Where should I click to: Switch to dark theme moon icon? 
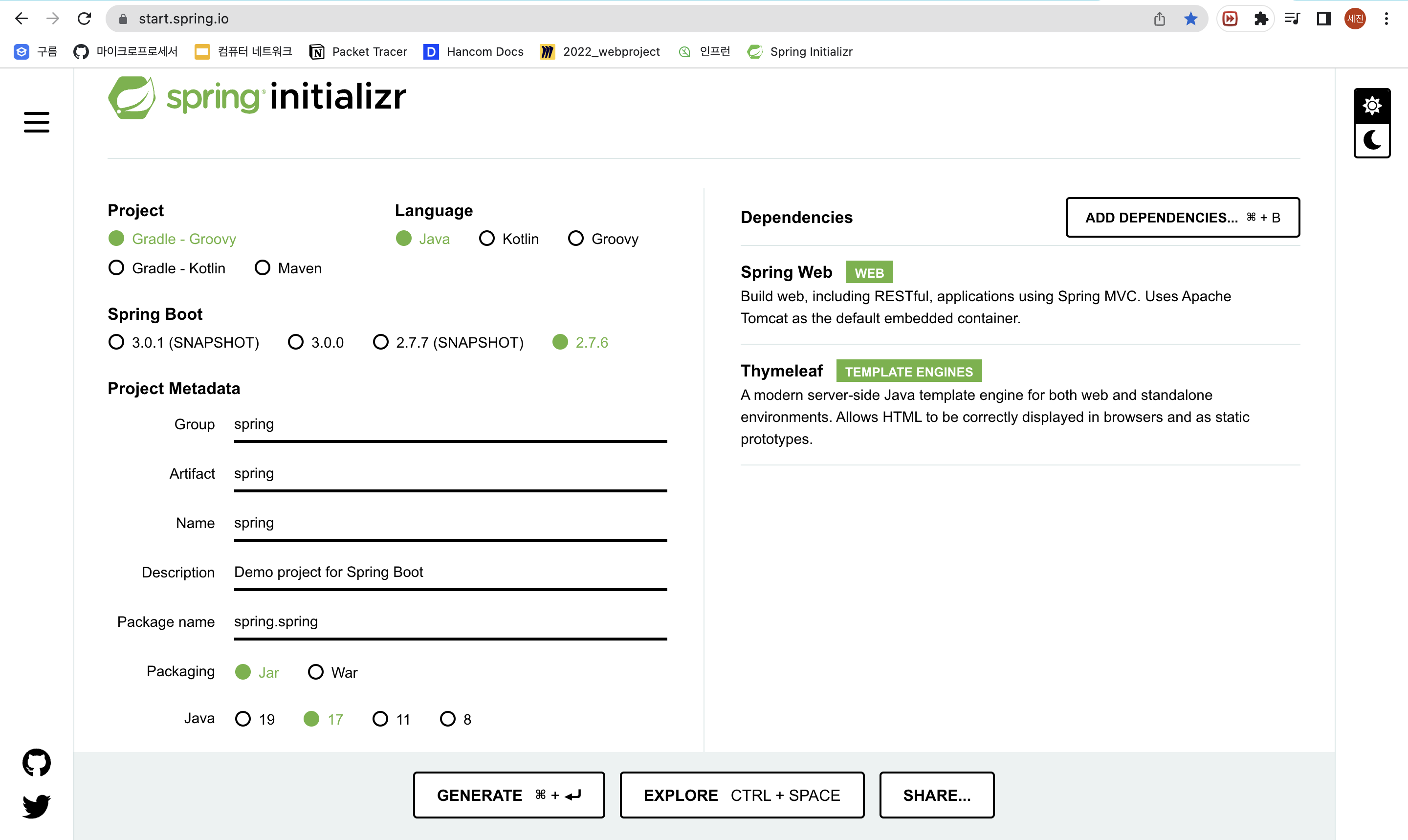(x=1372, y=140)
